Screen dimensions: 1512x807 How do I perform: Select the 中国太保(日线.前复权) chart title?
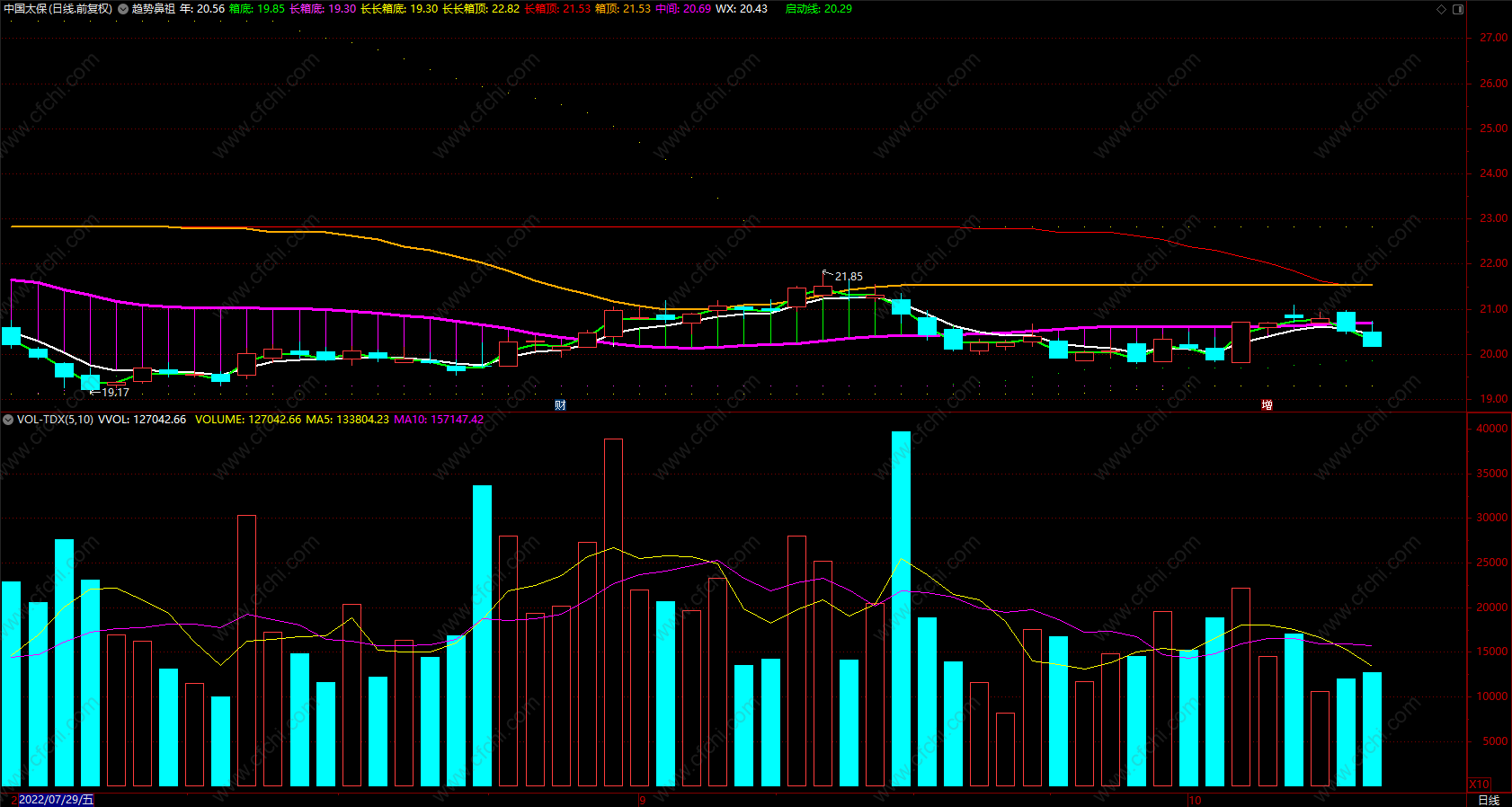pyautogui.click(x=58, y=9)
